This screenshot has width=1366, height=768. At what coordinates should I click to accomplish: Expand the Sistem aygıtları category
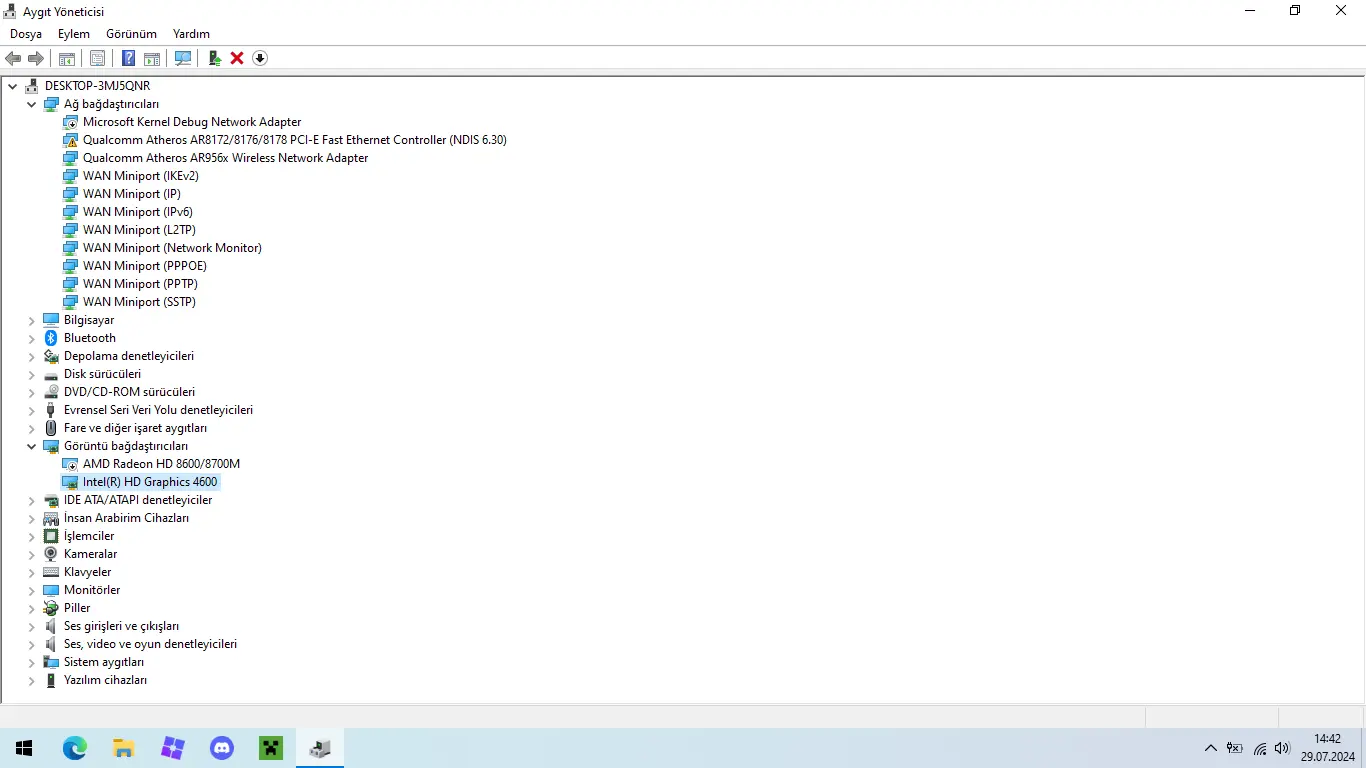[32, 662]
